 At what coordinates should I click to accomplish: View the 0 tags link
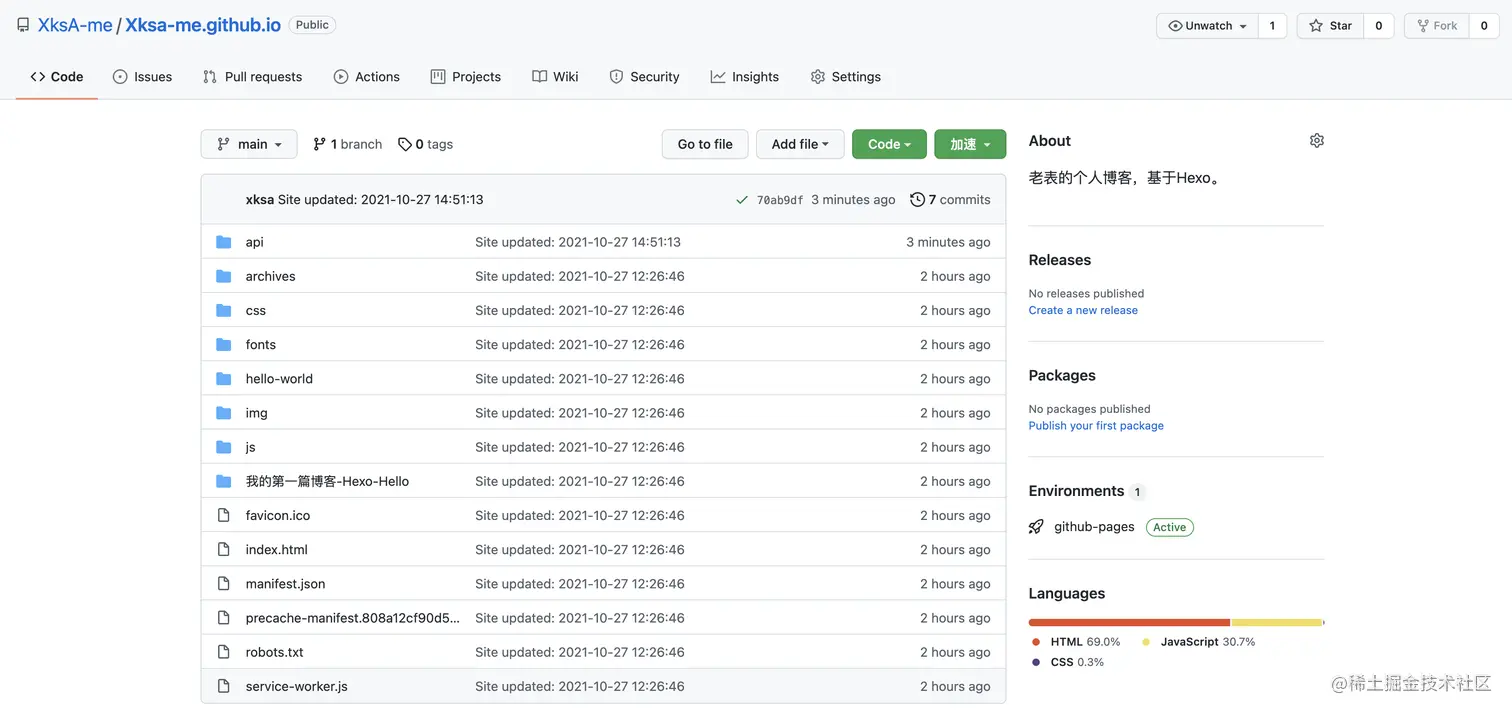[425, 144]
